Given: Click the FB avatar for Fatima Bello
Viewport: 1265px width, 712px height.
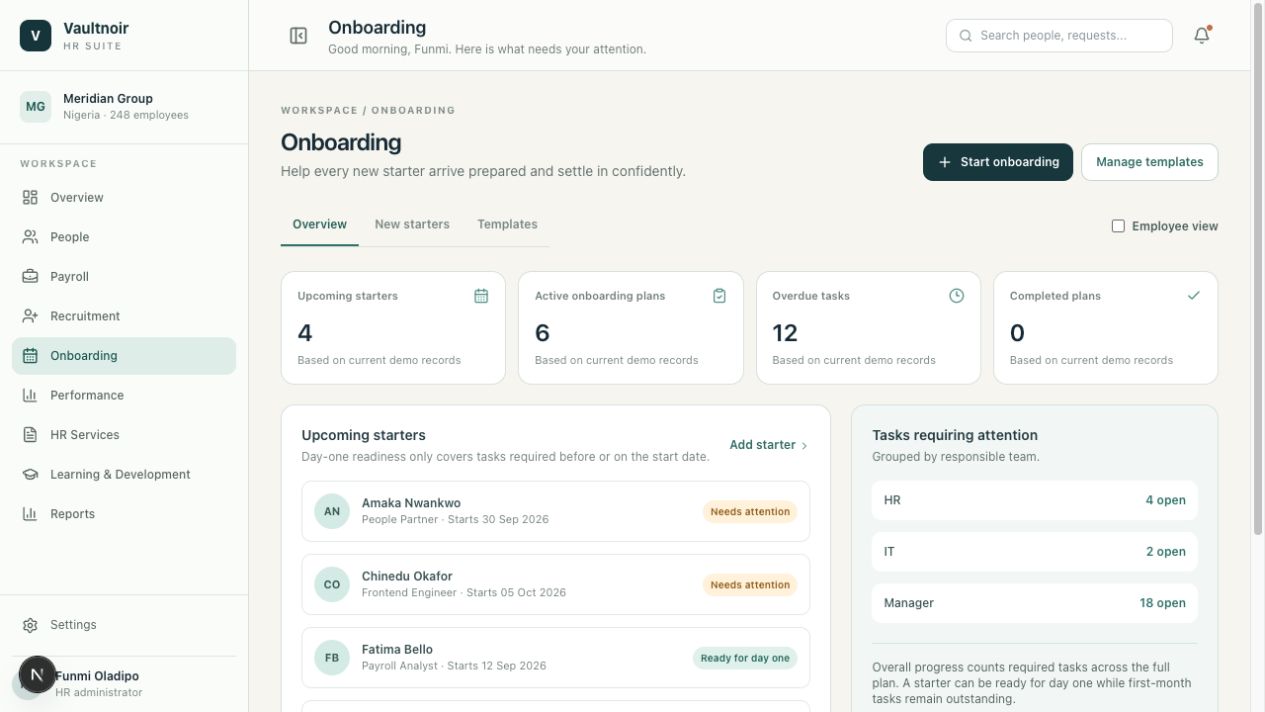Looking at the screenshot, I should (332, 657).
